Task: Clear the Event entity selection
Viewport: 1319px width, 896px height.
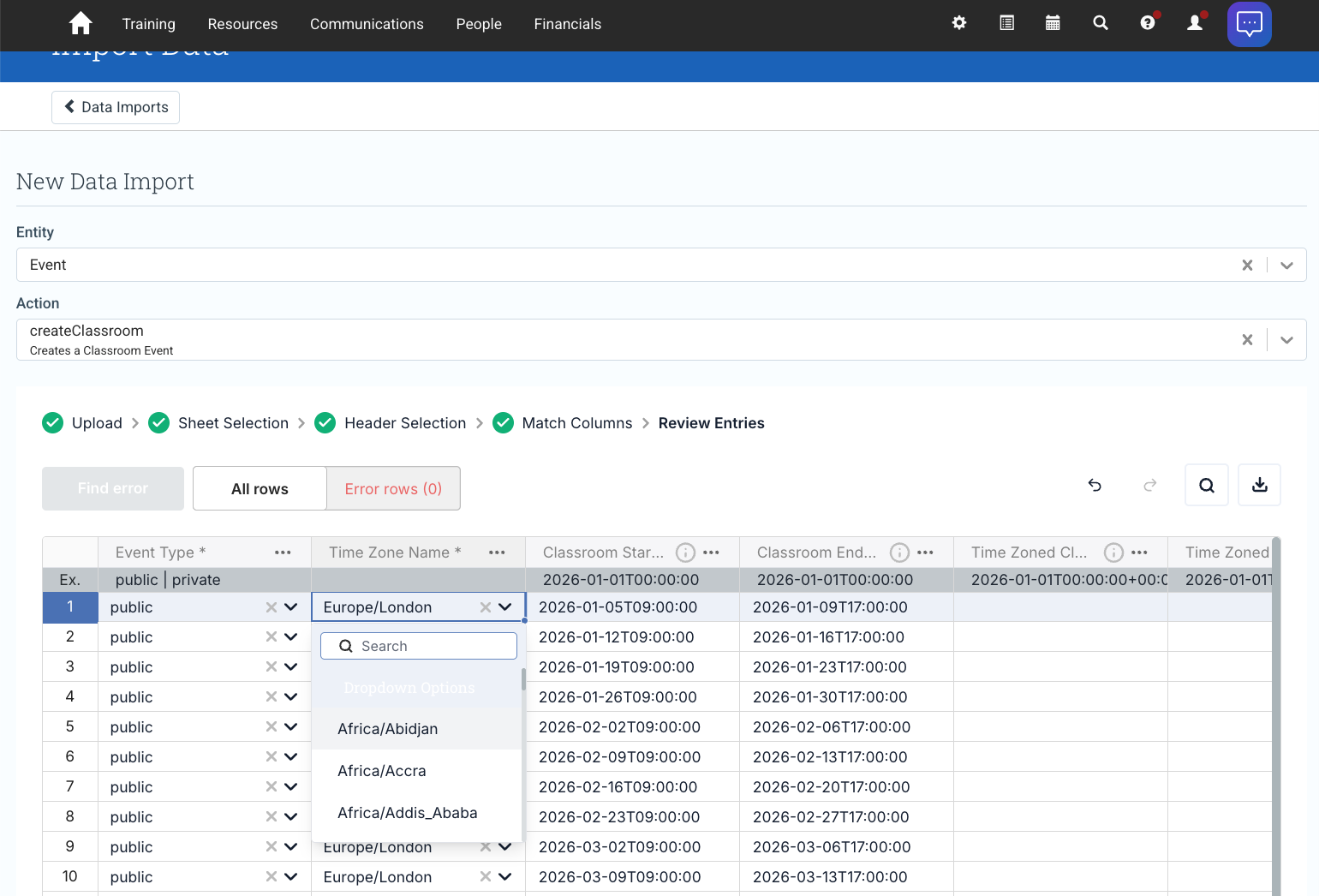Action: coord(1247,266)
